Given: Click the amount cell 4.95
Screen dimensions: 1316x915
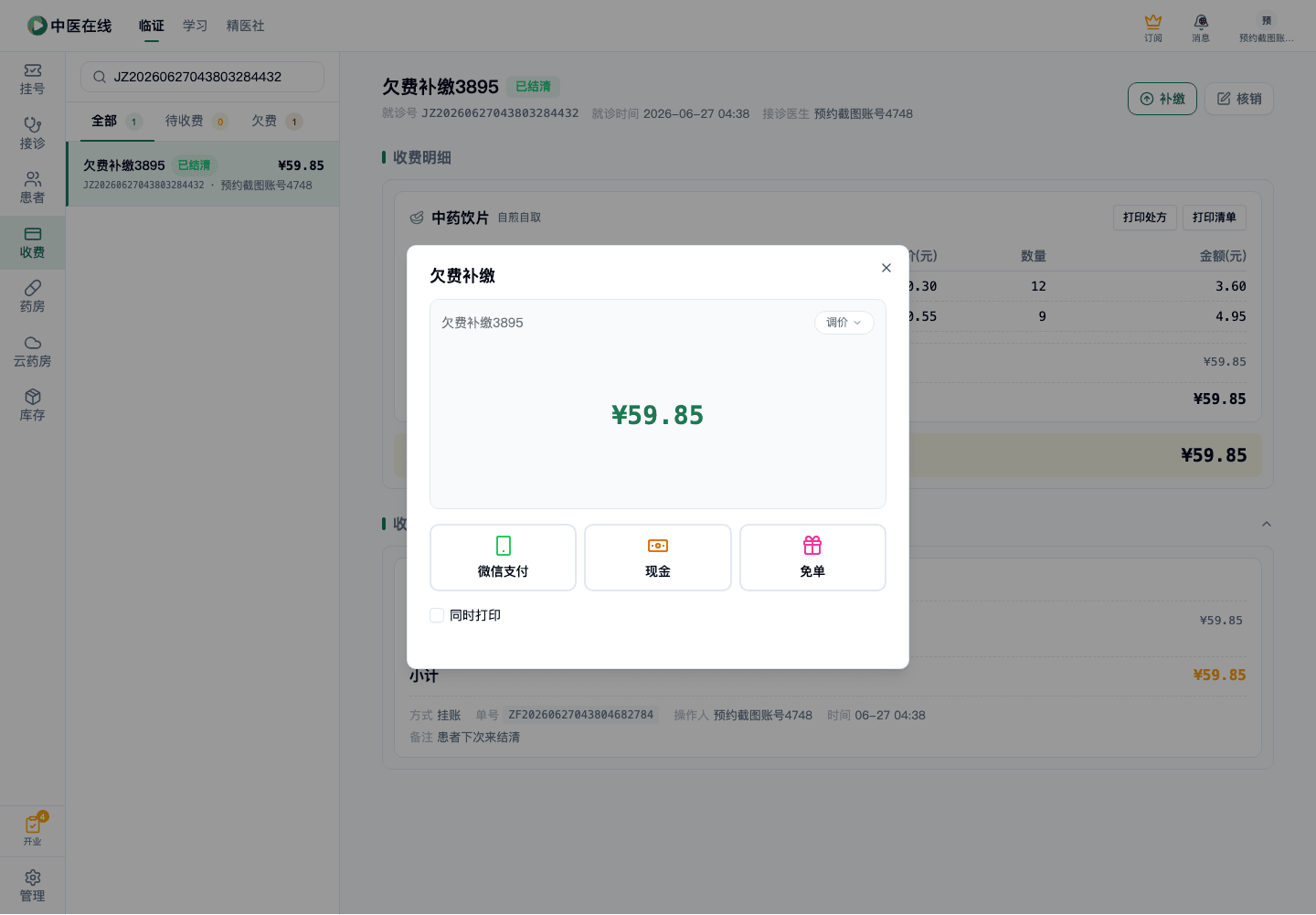Looking at the screenshot, I should pyautogui.click(x=1230, y=316).
